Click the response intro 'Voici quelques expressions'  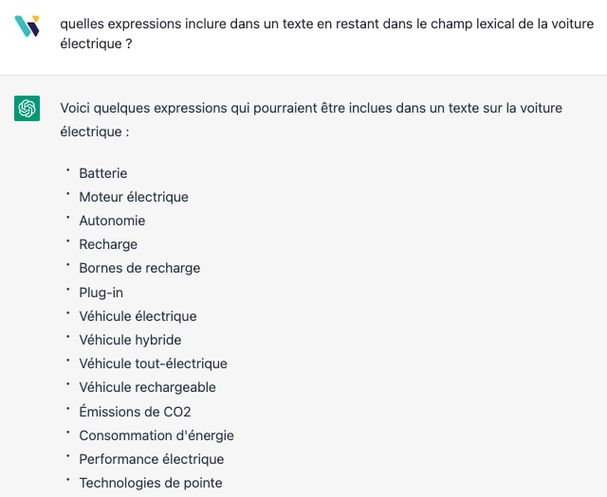coord(311,120)
